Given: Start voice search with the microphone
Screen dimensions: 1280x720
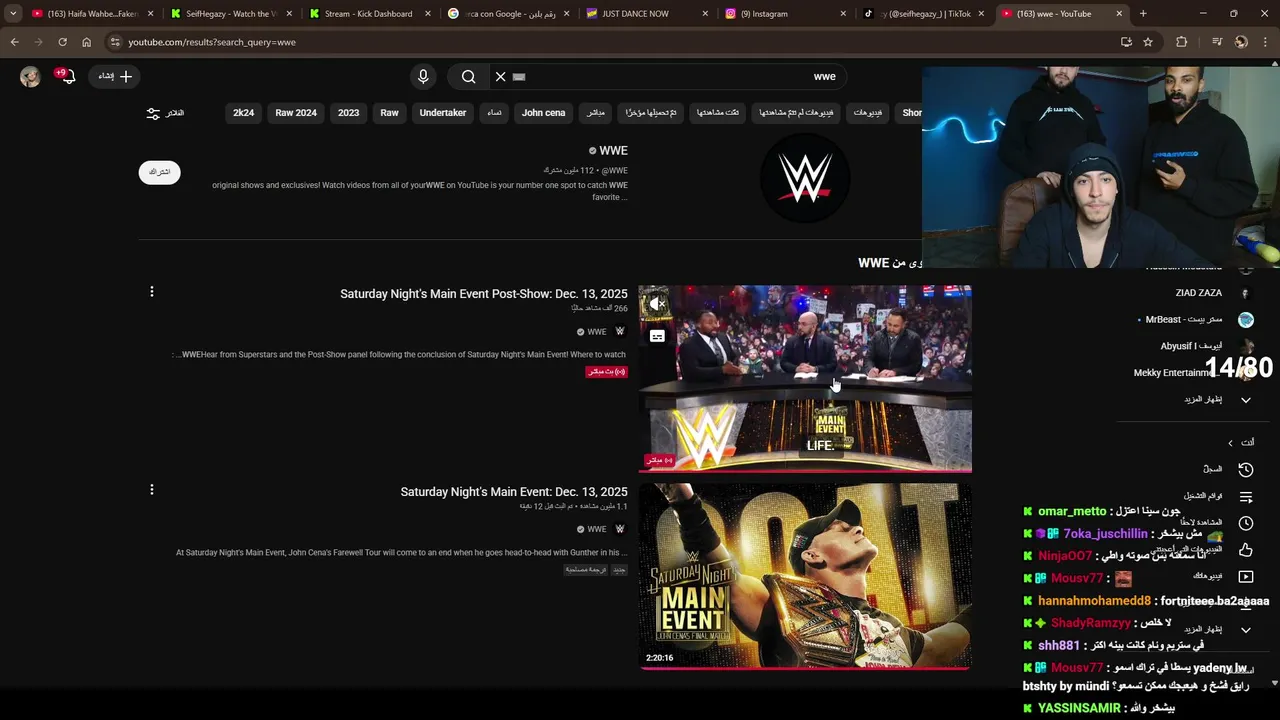Looking at the screenshot, I should (x=423, y=76).
